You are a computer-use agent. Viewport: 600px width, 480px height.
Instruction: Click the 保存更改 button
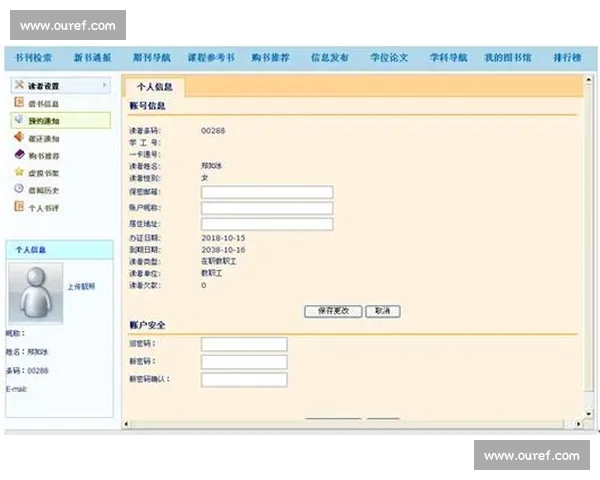click(x=333, y=311)
